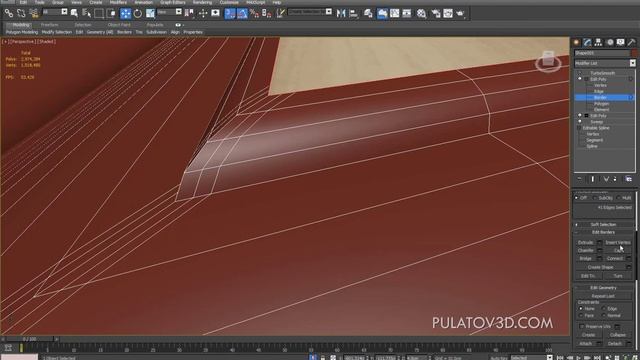Open the Render Setup dialog
This screenshot has width=640, height=360.
coord(436,13)
